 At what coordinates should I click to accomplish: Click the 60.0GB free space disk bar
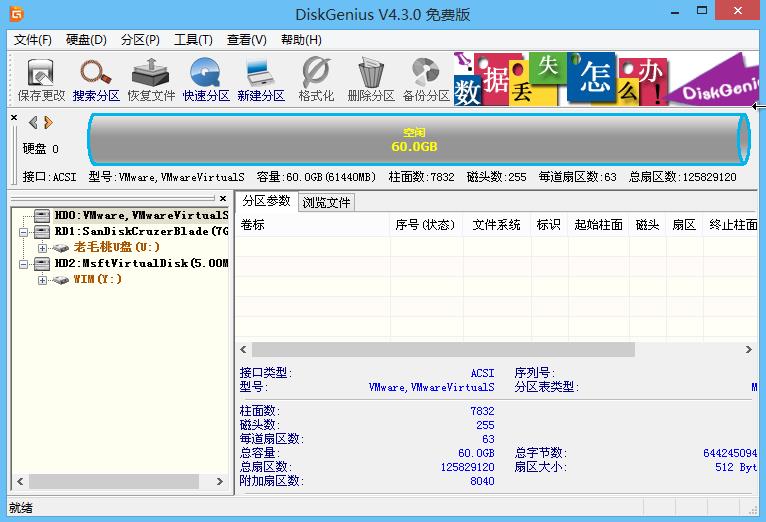414,139
